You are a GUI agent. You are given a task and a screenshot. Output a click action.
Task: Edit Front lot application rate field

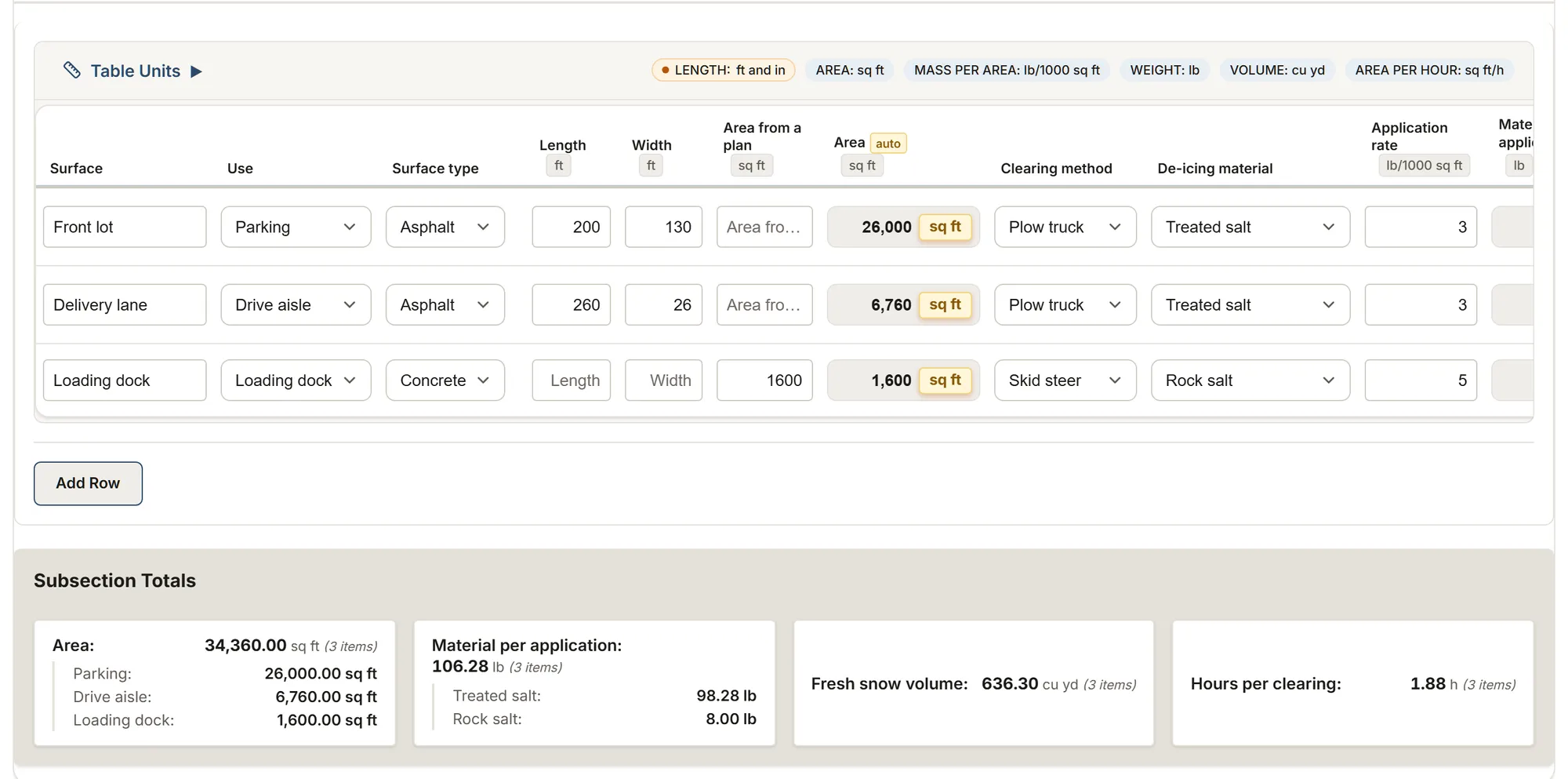1421,227
